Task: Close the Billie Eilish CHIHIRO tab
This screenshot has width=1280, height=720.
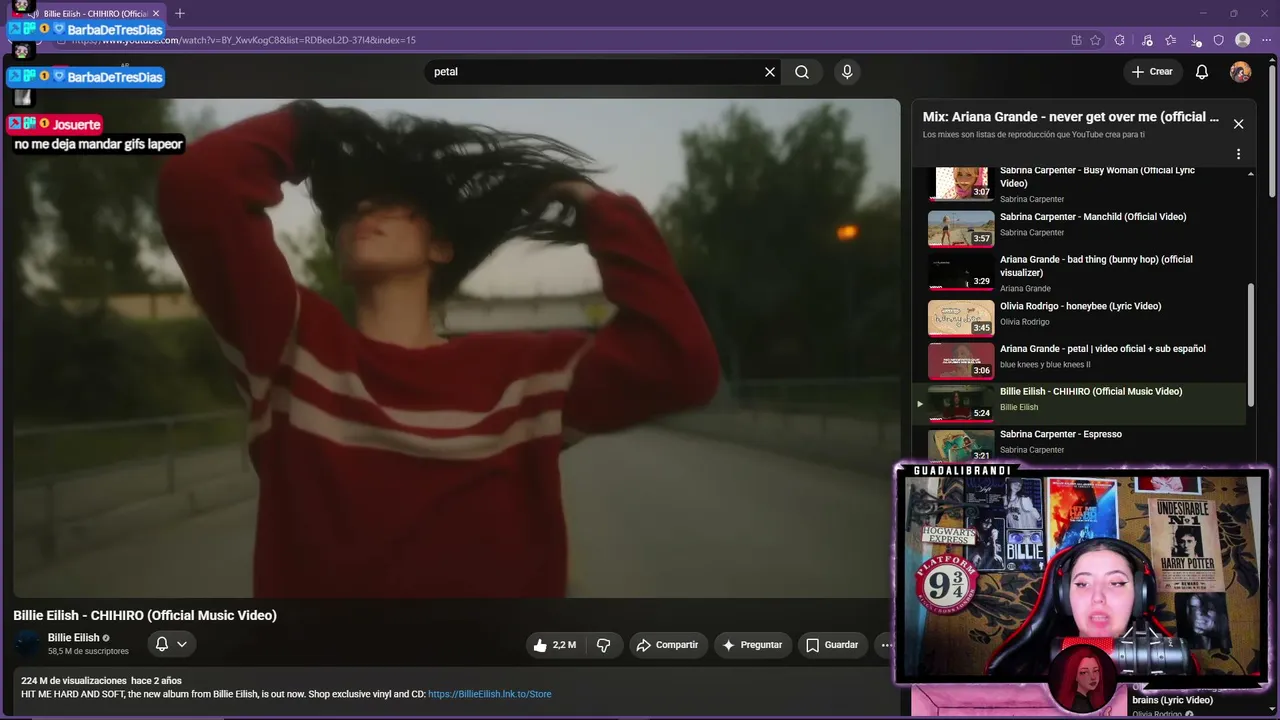Action: 156,13
